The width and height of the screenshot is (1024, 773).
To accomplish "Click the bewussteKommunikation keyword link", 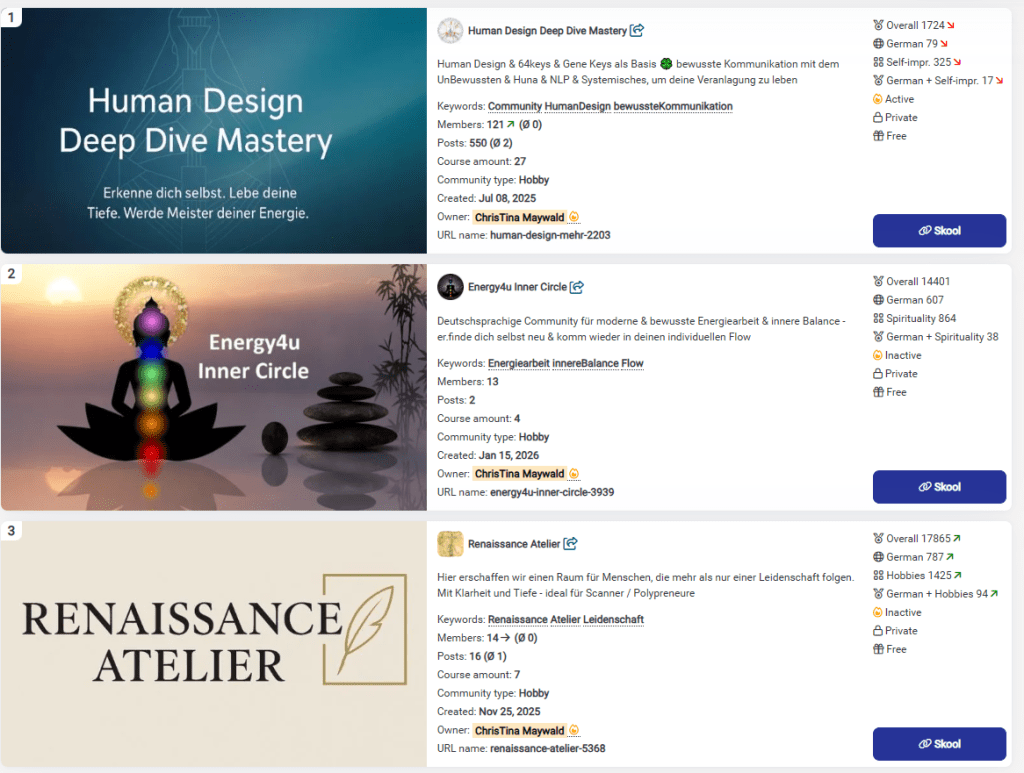I will click(x=673, y=106).
